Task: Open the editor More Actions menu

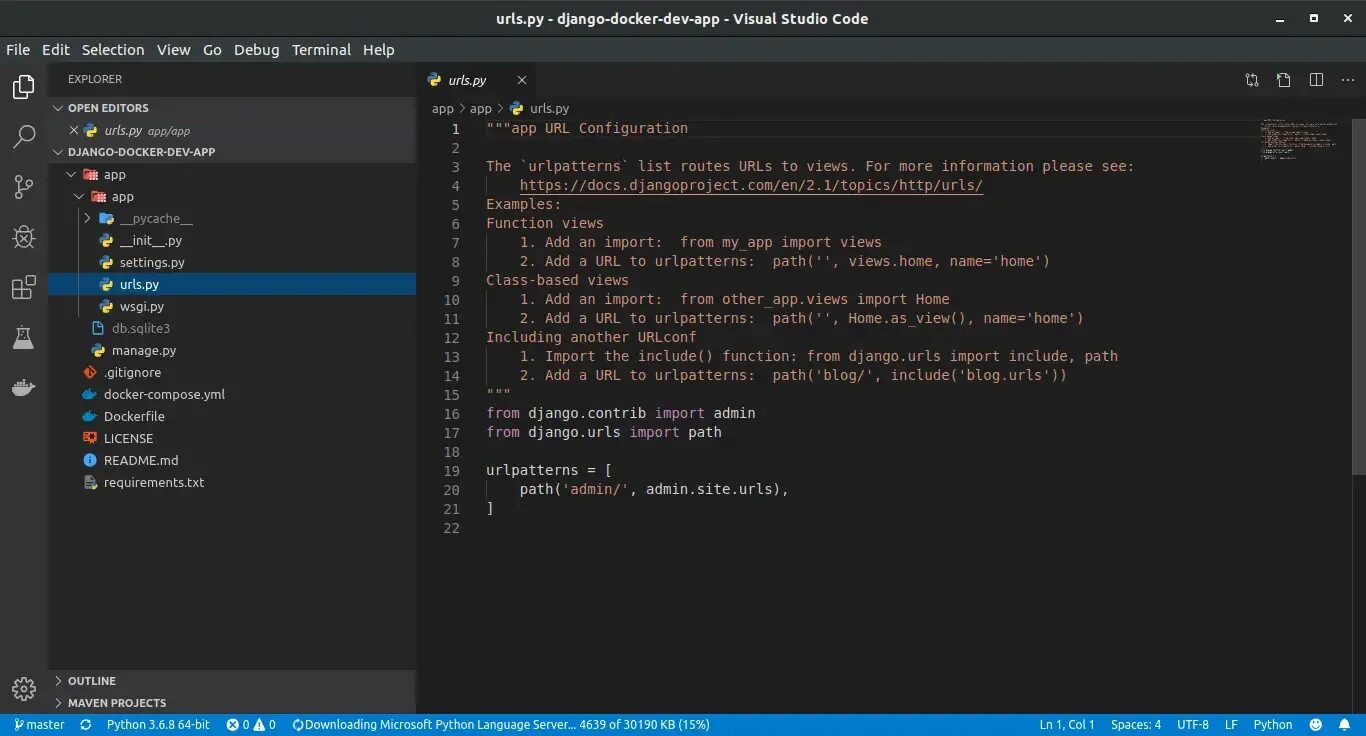Action: coord(1347,80)
